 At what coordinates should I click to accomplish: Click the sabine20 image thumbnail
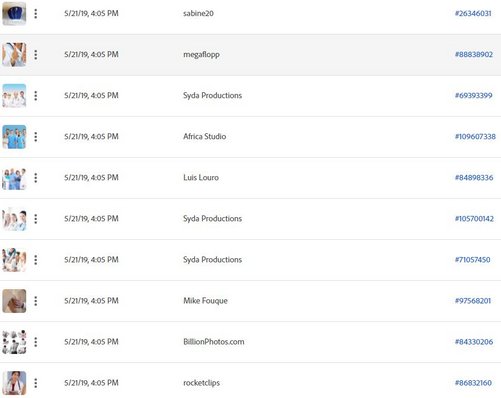[x=14, y=13]
